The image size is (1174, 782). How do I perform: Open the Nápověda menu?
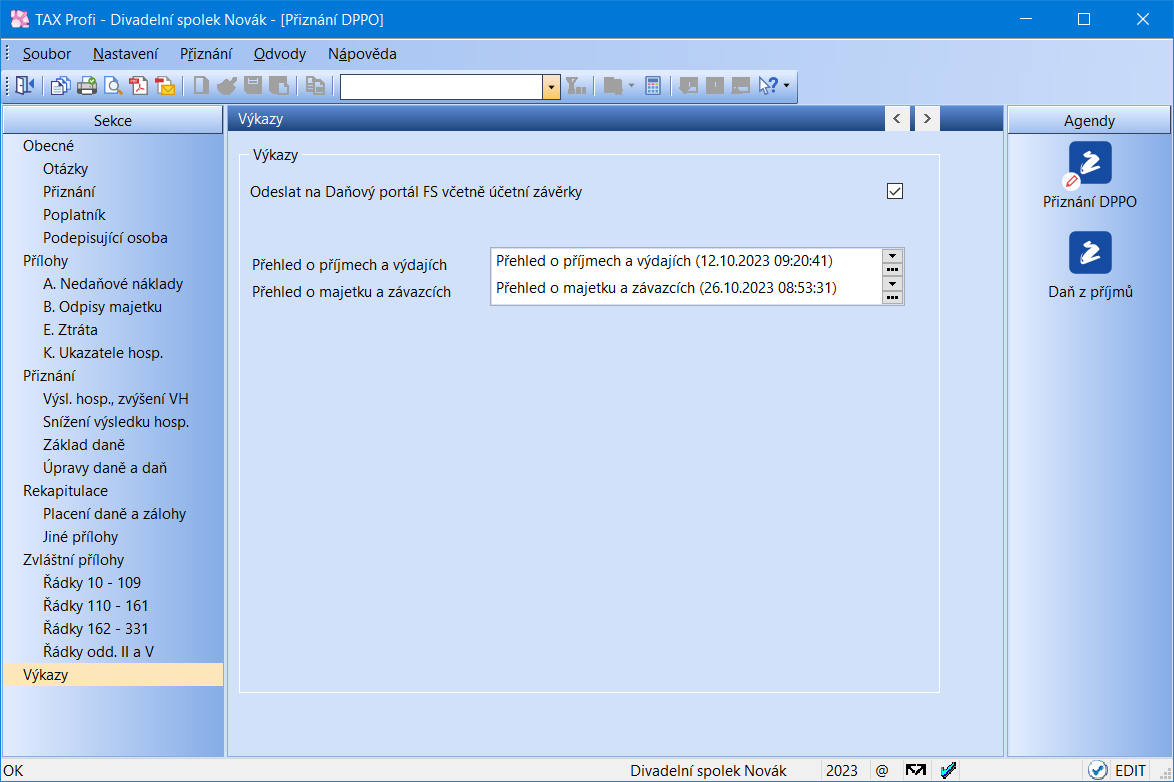click(x=362, y=54)
